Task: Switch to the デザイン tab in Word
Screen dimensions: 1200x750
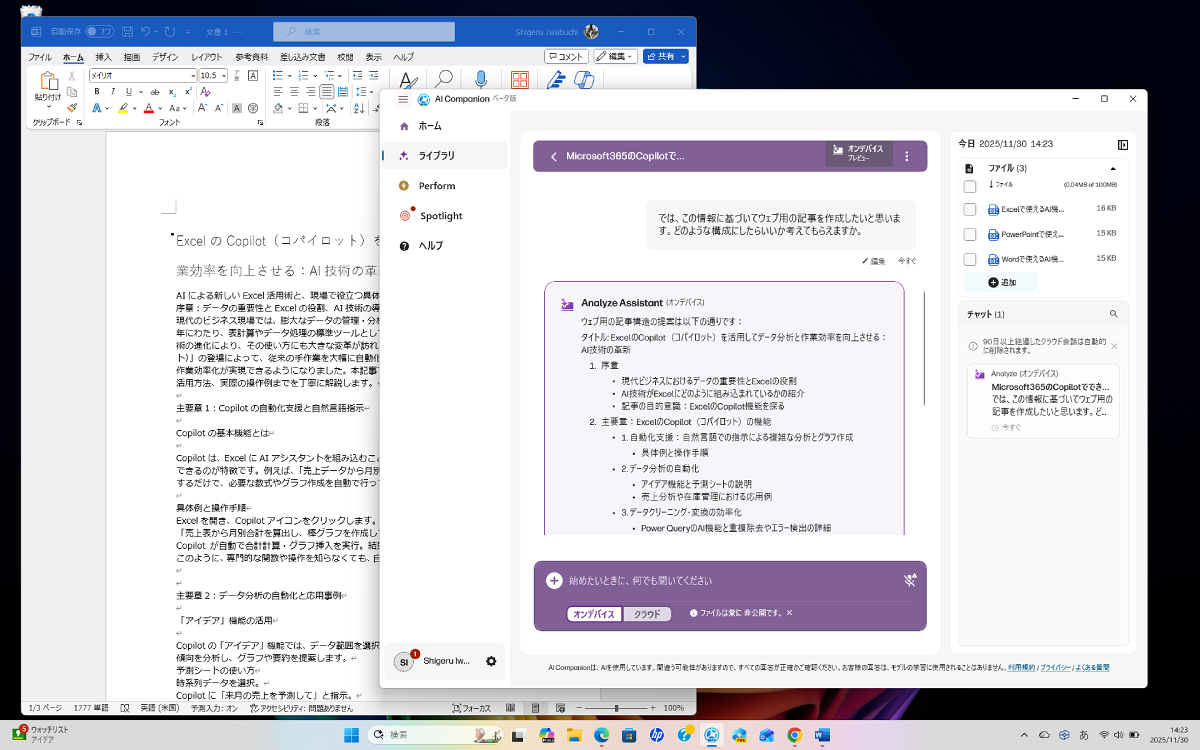Action: [165, 57]
